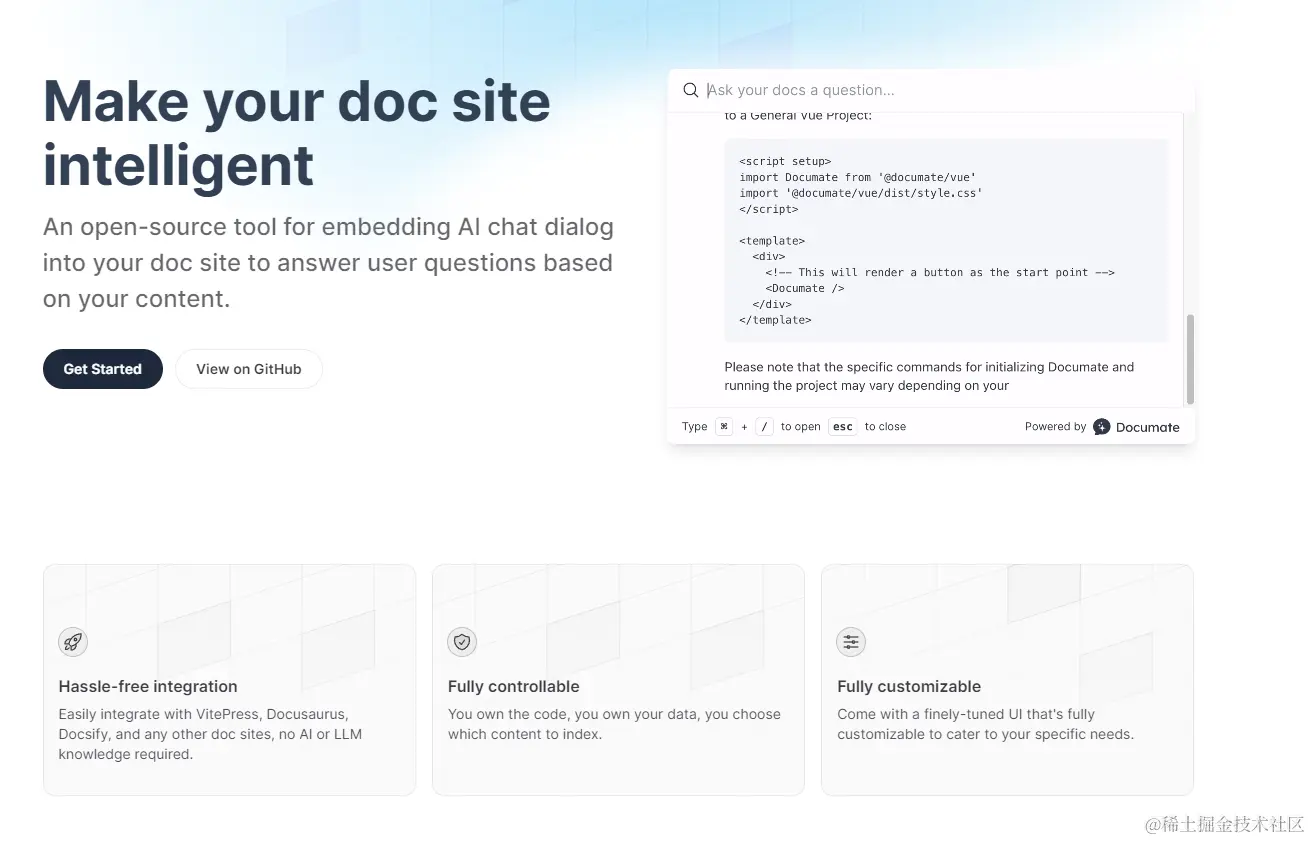The image size is (1311, 841).
Task: Click the magnifying glass search icon
Action: tap(690, 90)
